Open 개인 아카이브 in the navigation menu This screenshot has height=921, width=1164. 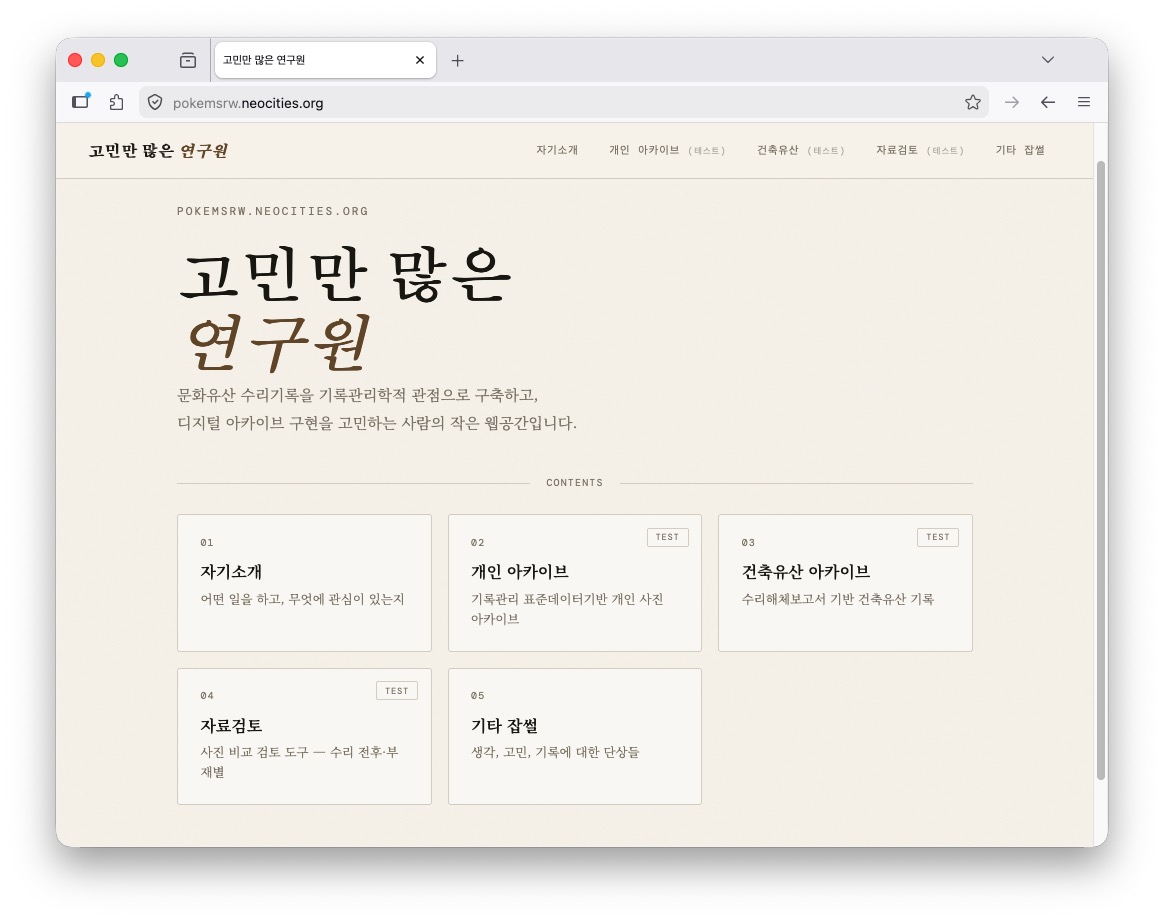667,150
